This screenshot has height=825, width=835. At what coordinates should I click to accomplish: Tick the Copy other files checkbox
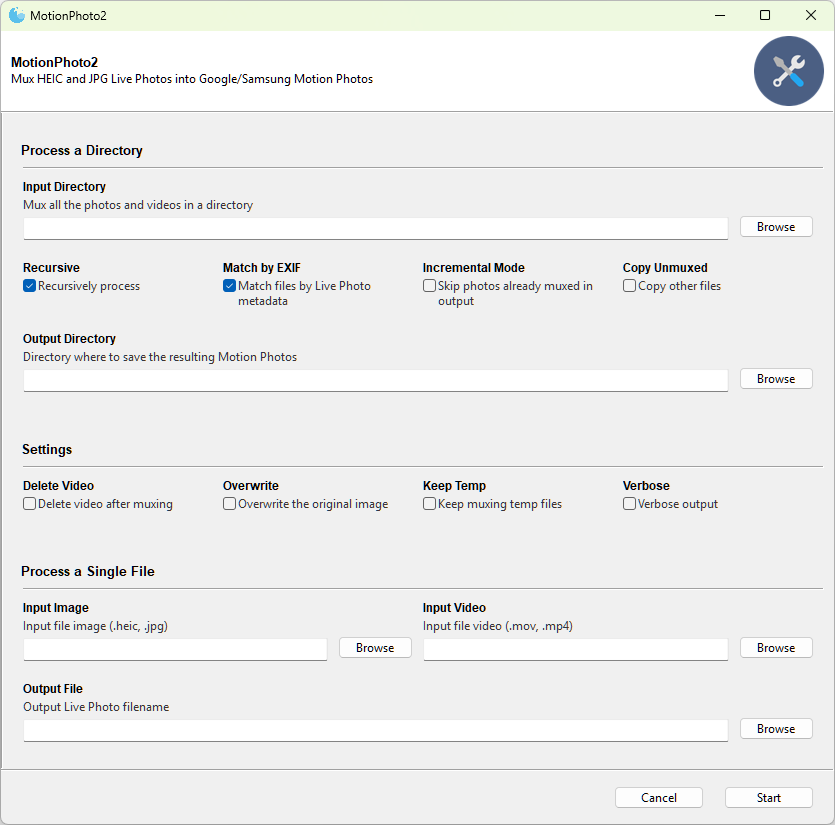tap(629, 286)
